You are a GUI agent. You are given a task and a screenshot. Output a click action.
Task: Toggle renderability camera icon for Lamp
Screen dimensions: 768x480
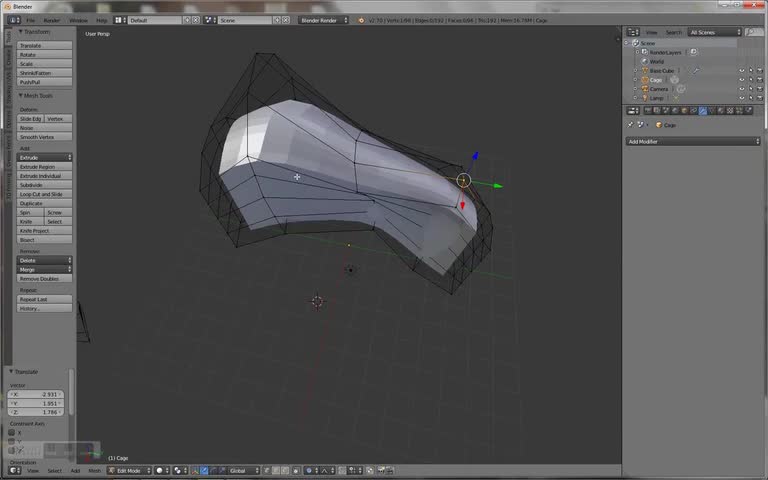pyautogui.click(x=760, y=98)
